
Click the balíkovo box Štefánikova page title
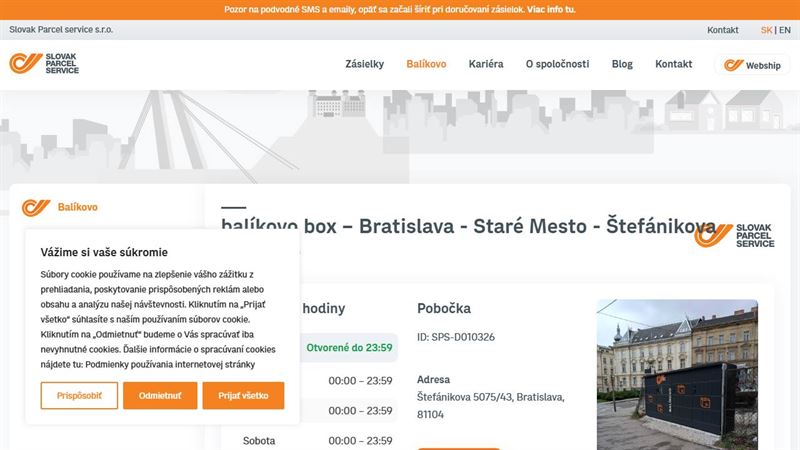(468, 226)
